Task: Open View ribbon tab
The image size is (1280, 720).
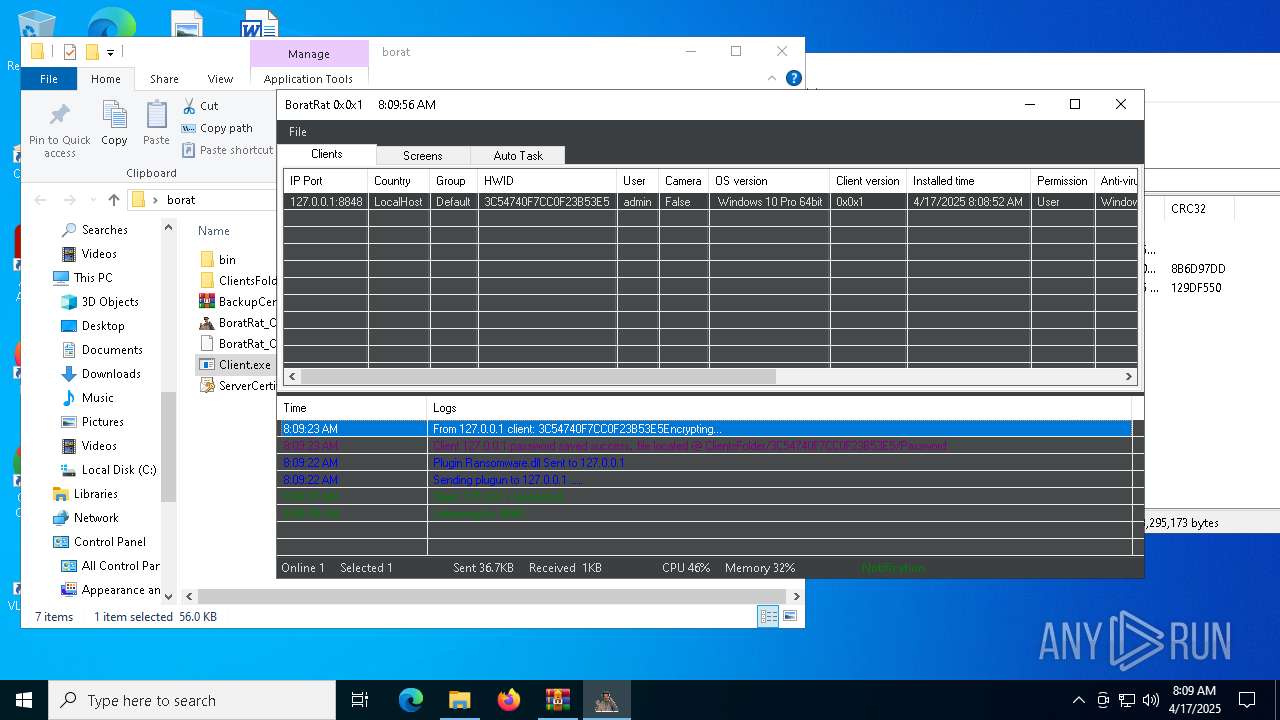Action: point(220,79)
